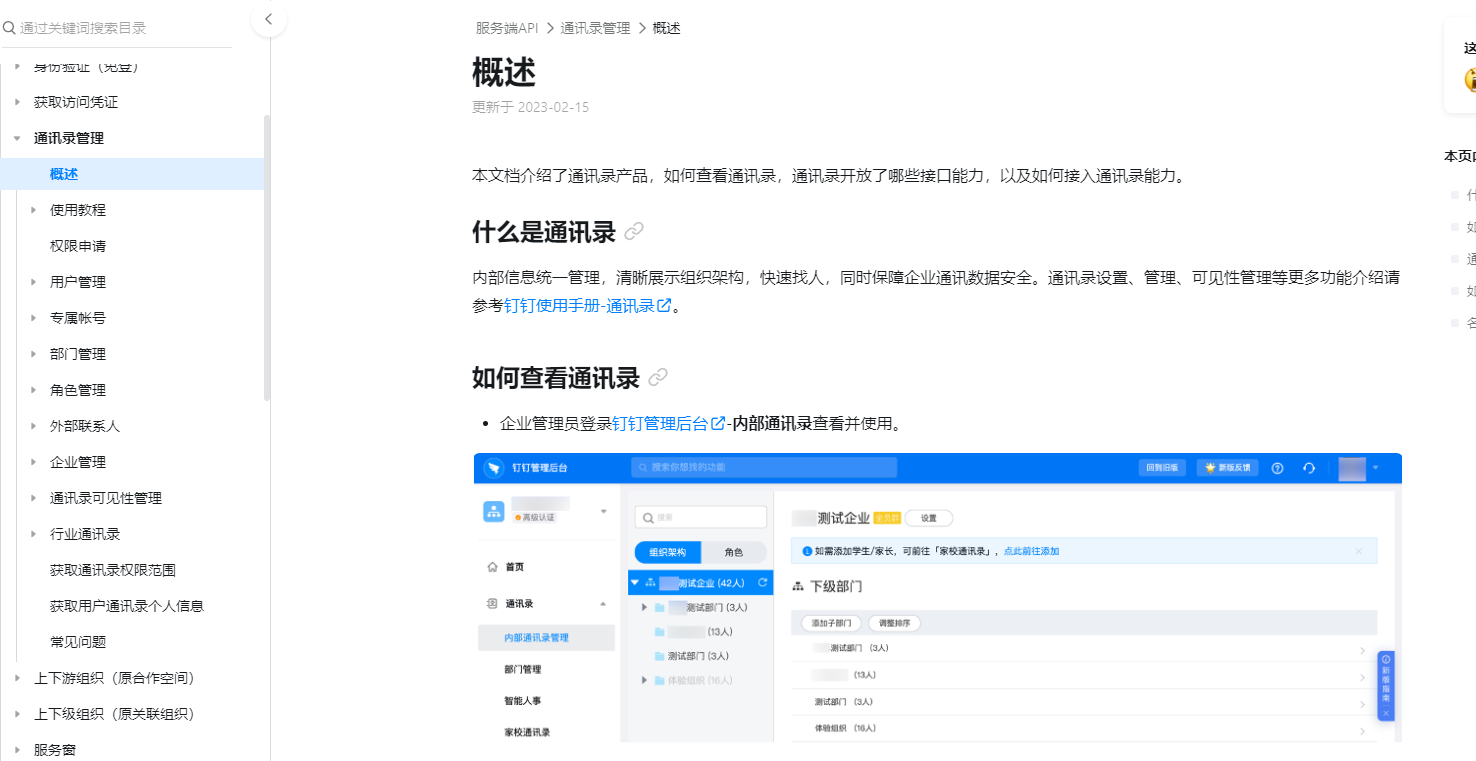Expand the 角色管理 arrow
Screen dimensions: 1476x761
click(x=33, y=390)
